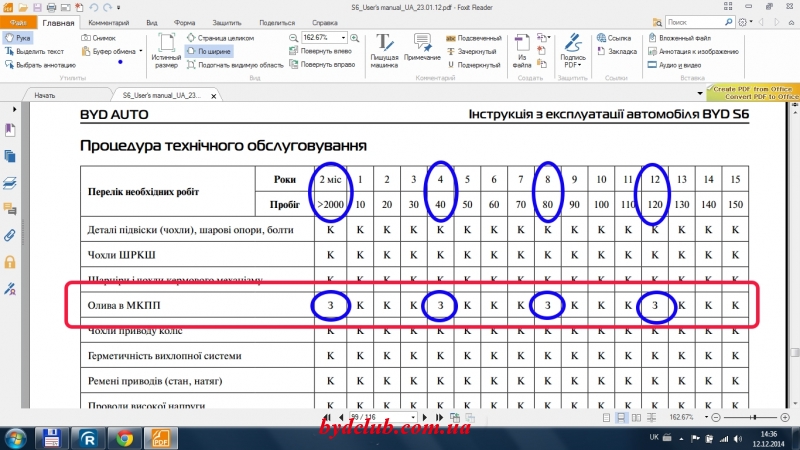Add a Закладка bookmark
The image size is (800, 450).
(617, 52)
